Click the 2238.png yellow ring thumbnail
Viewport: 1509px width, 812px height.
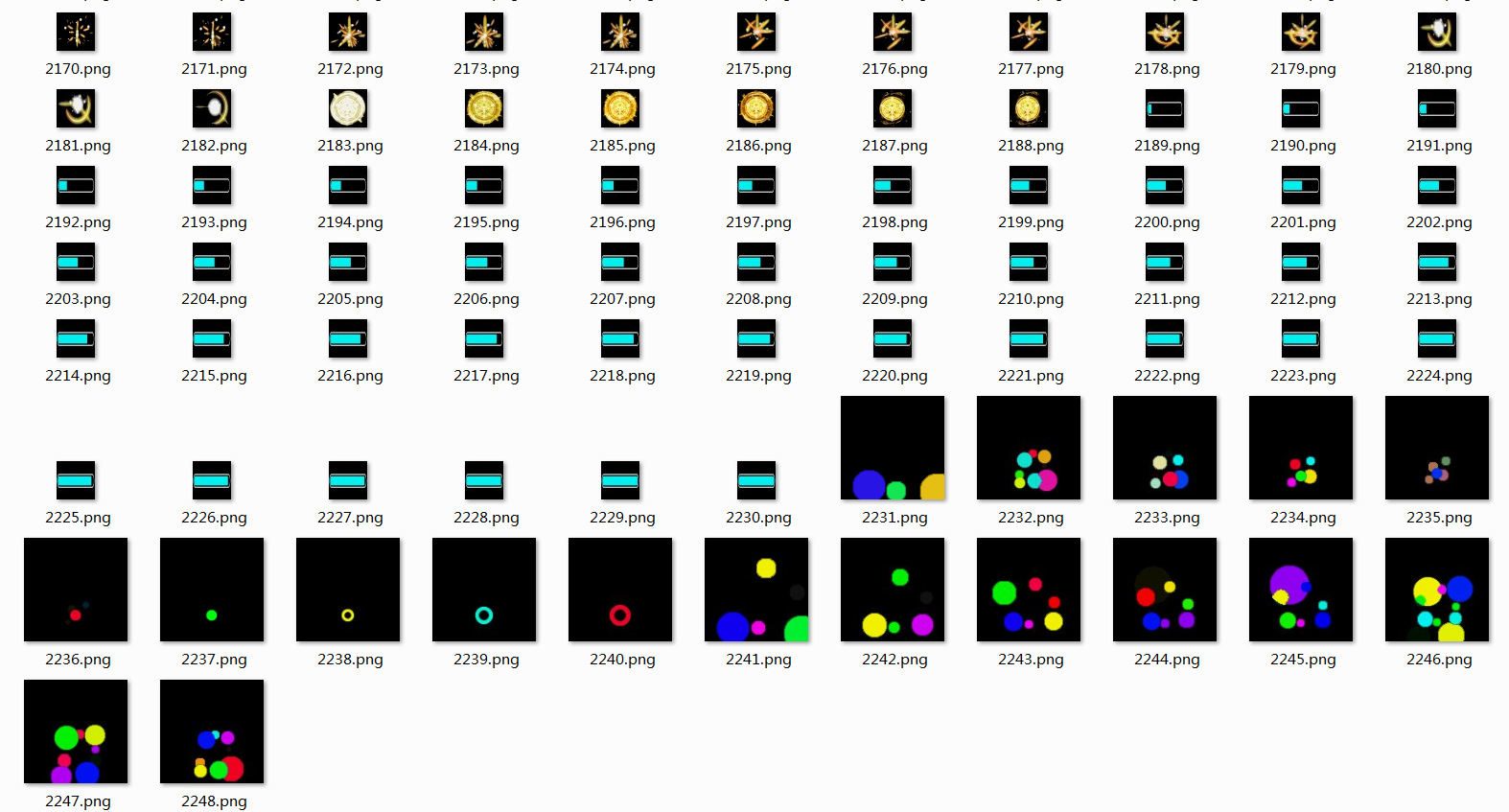tap(348, 590)
